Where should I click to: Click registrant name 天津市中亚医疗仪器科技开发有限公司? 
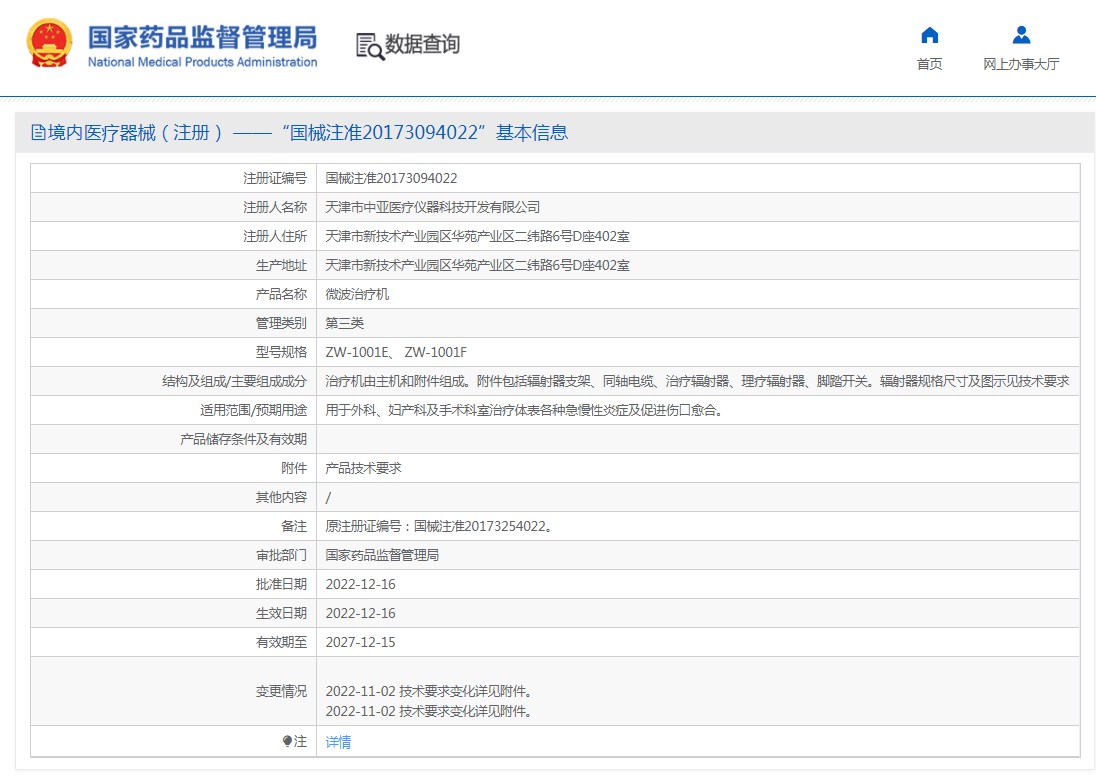pyautogui.click(x=433, y=207)
